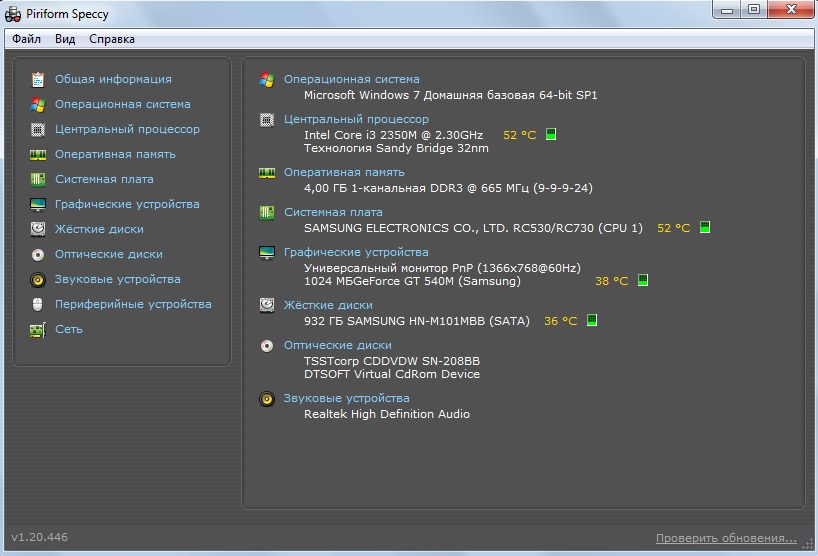Viewport: 818px width, 556px height.
Task: Click the text Intel Core i3 2350M @ 2.30GHz
Action: (x=393, y=135)
